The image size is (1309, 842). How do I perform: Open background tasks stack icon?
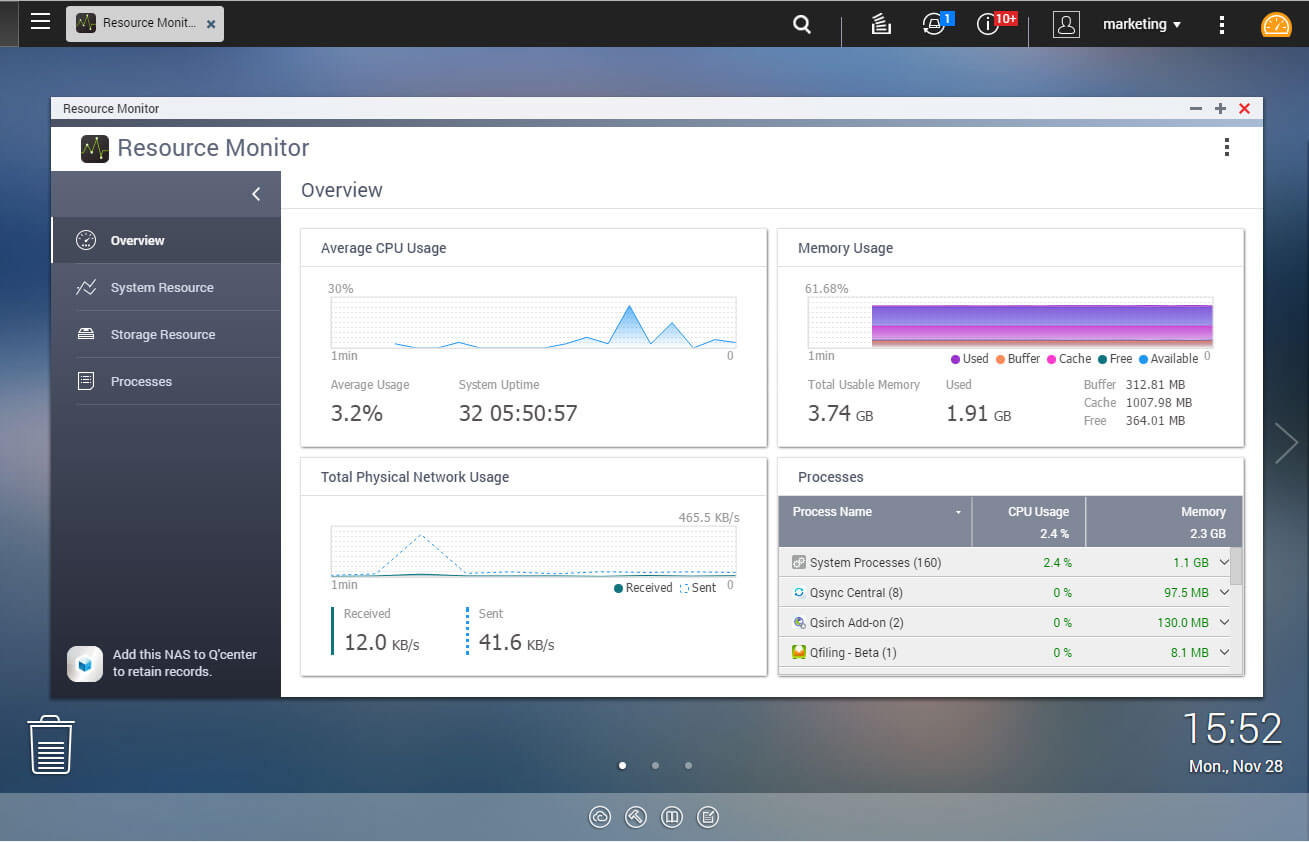pyautogui.click(x=880, y=24)
